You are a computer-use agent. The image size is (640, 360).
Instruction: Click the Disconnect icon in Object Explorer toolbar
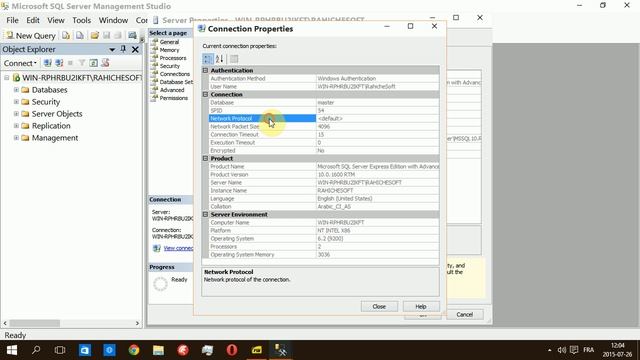[x=59, y=63]
